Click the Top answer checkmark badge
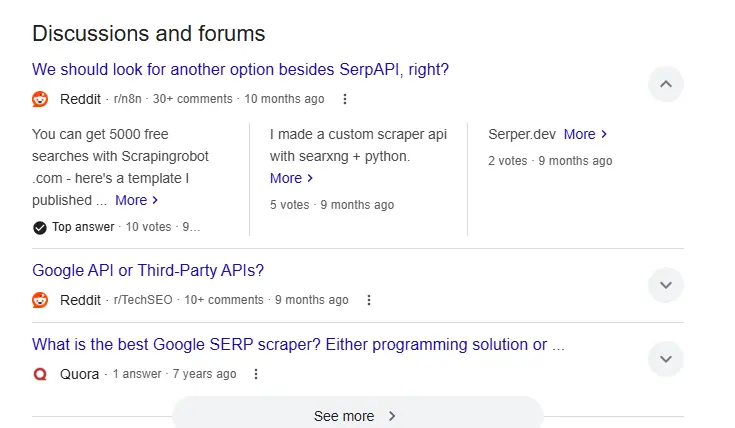This screenshot has width=735, height=428. 40,227
